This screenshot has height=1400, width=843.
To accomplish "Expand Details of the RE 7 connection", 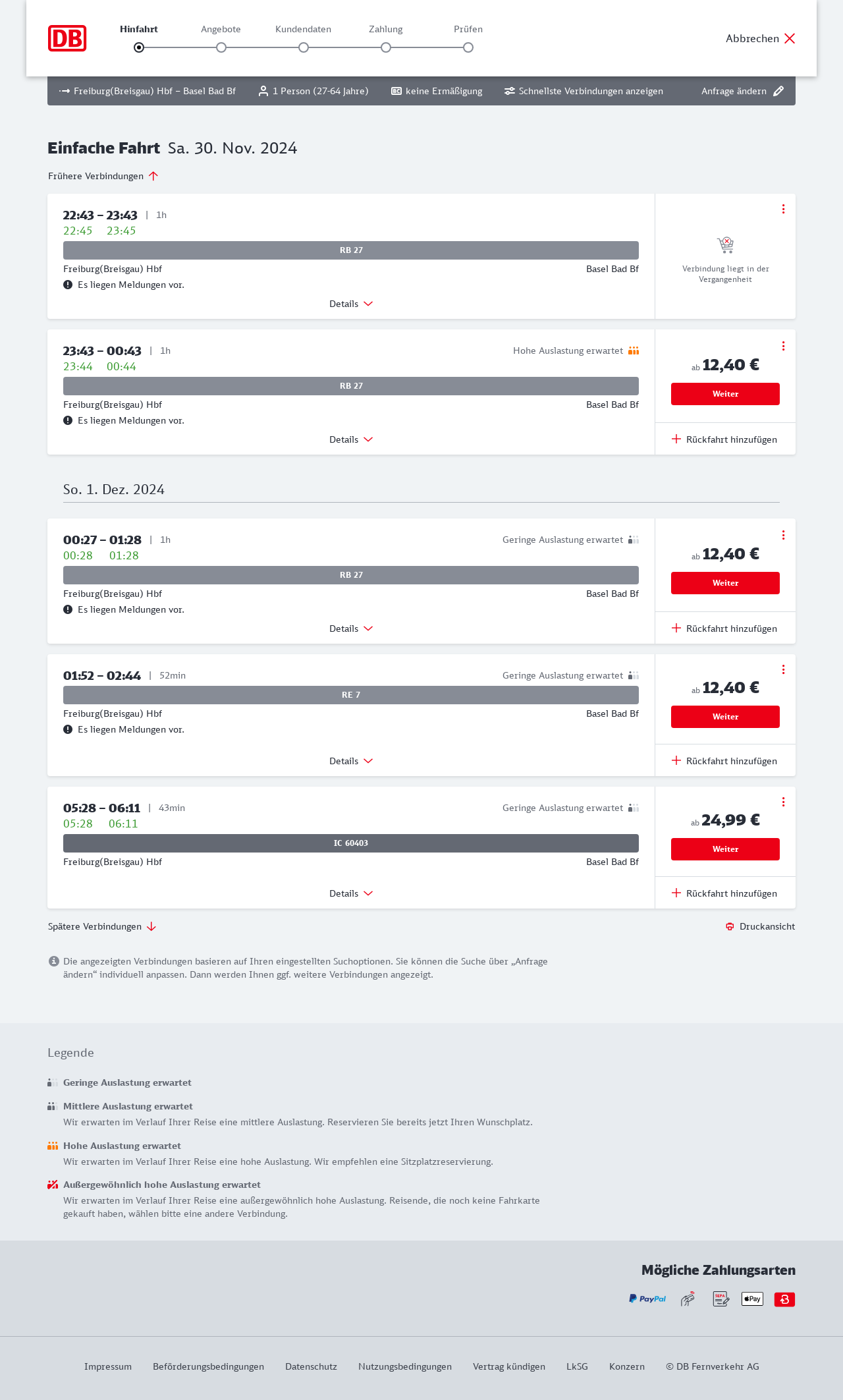I will (x=351, y=761).
